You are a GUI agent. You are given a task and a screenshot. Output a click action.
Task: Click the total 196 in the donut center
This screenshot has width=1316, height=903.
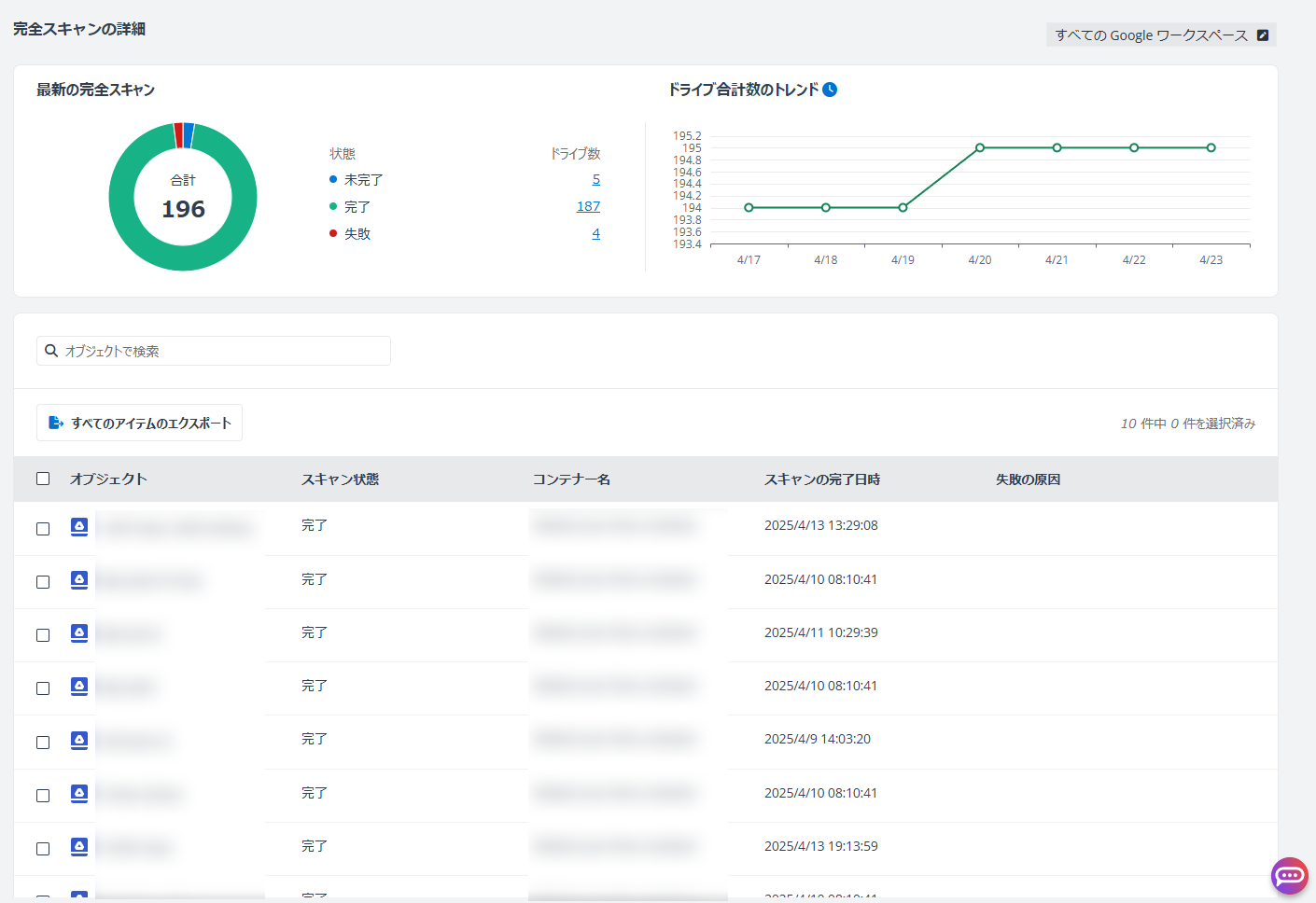(x=183, y=209)
